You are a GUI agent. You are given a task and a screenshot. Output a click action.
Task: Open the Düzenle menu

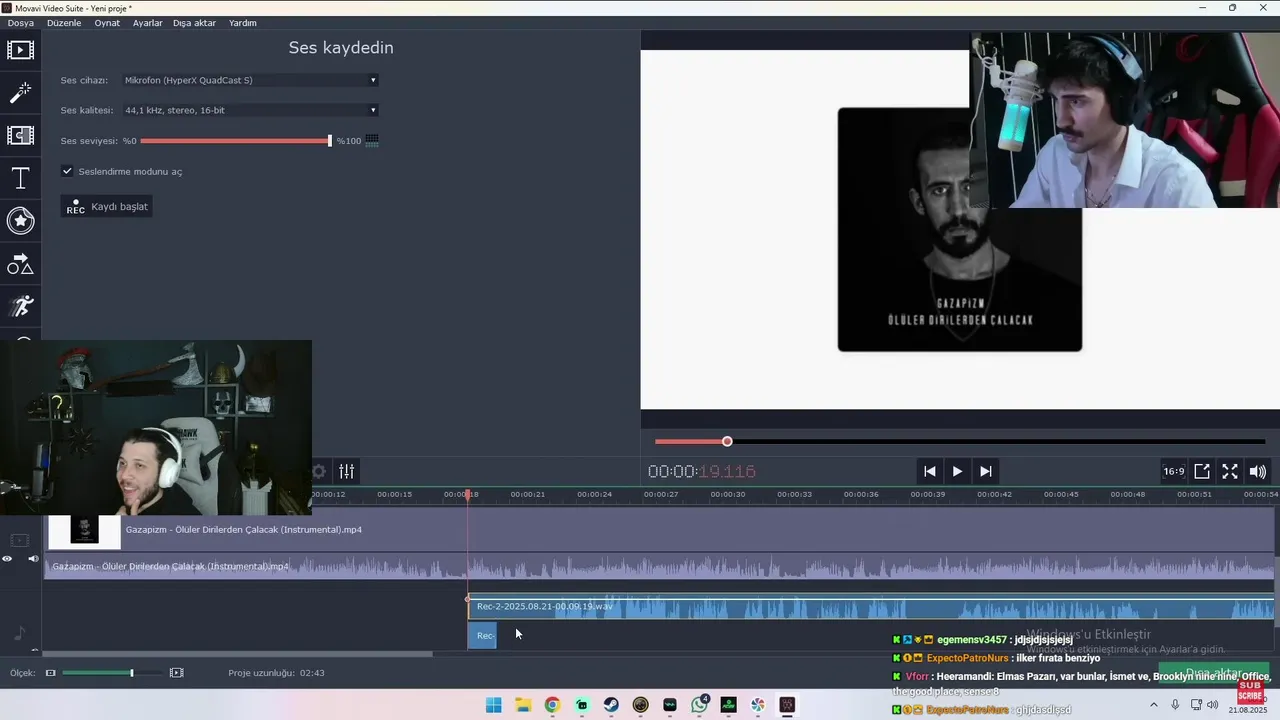(64, 22)
